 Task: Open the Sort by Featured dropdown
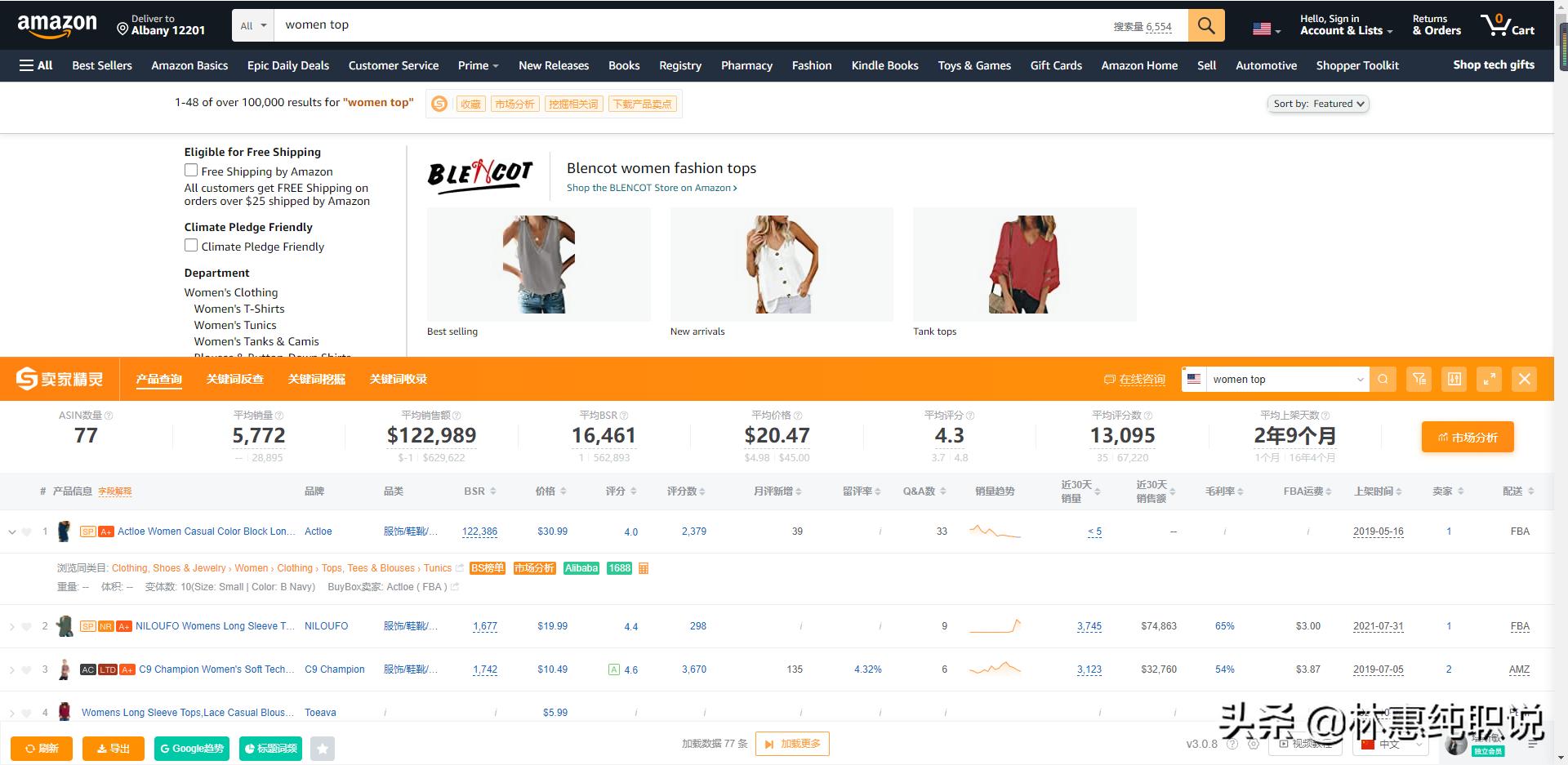(x=1317, y=104)
